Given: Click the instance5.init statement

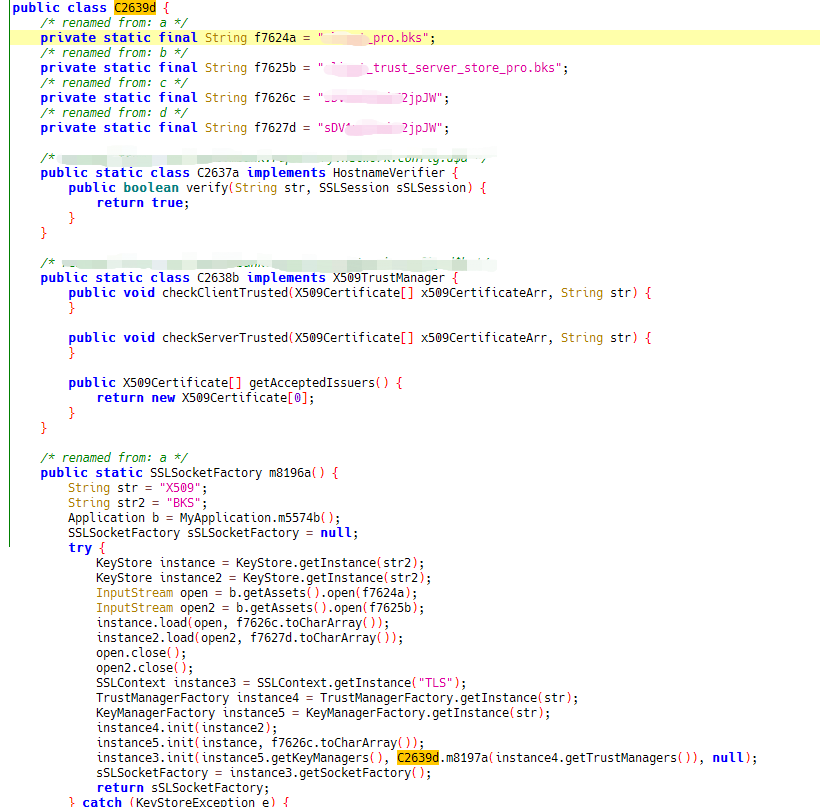Looking at the screenshot, I should [x=260, y=743].
